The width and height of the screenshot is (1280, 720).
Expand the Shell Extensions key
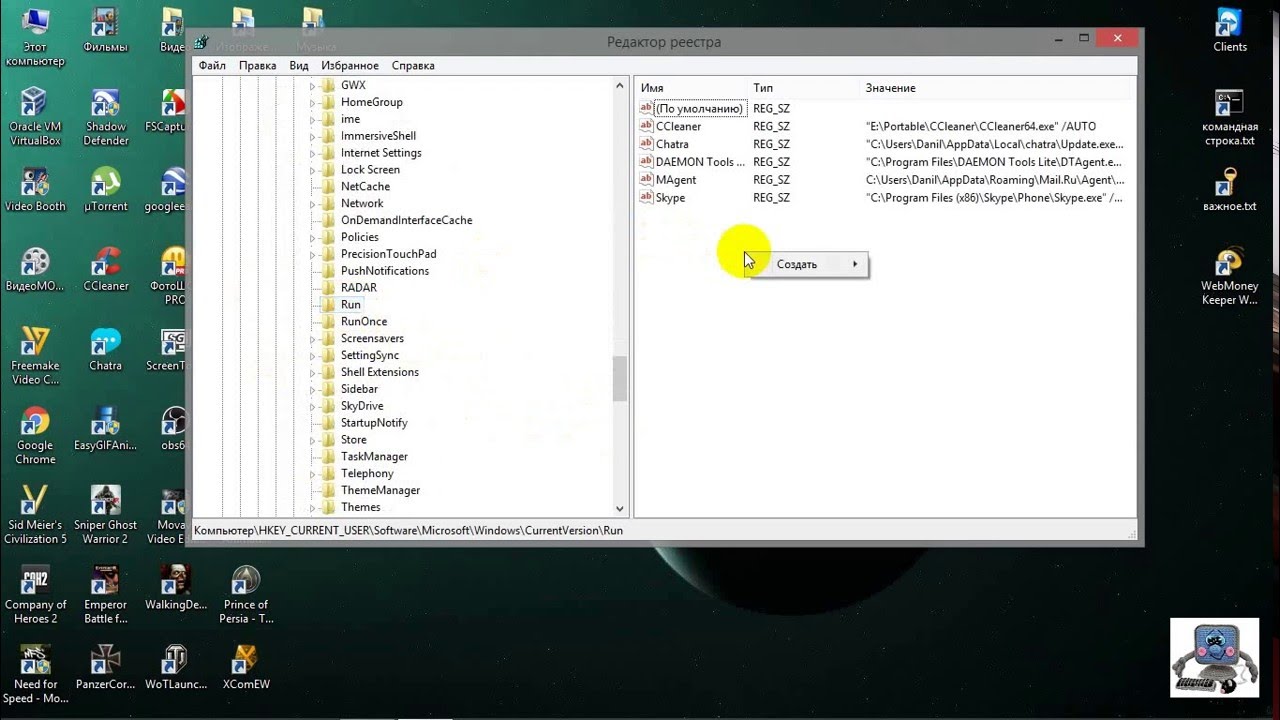[x=312, y=372]
